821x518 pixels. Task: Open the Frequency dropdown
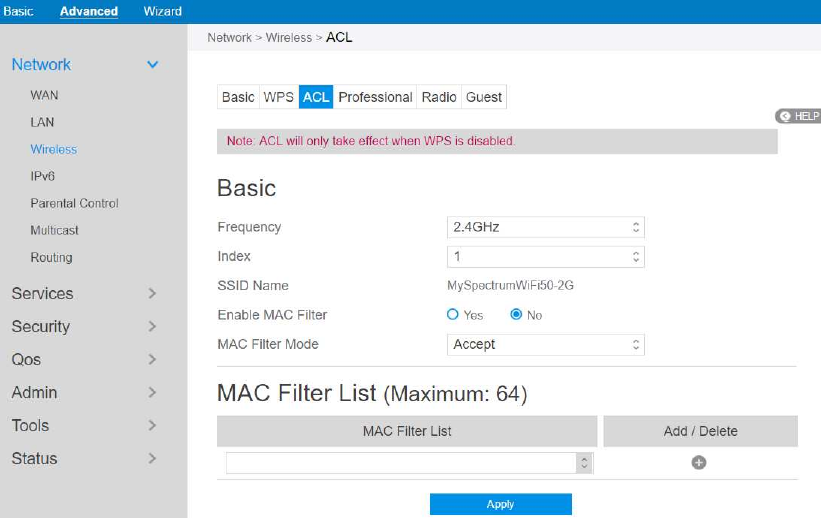point(545,227)
